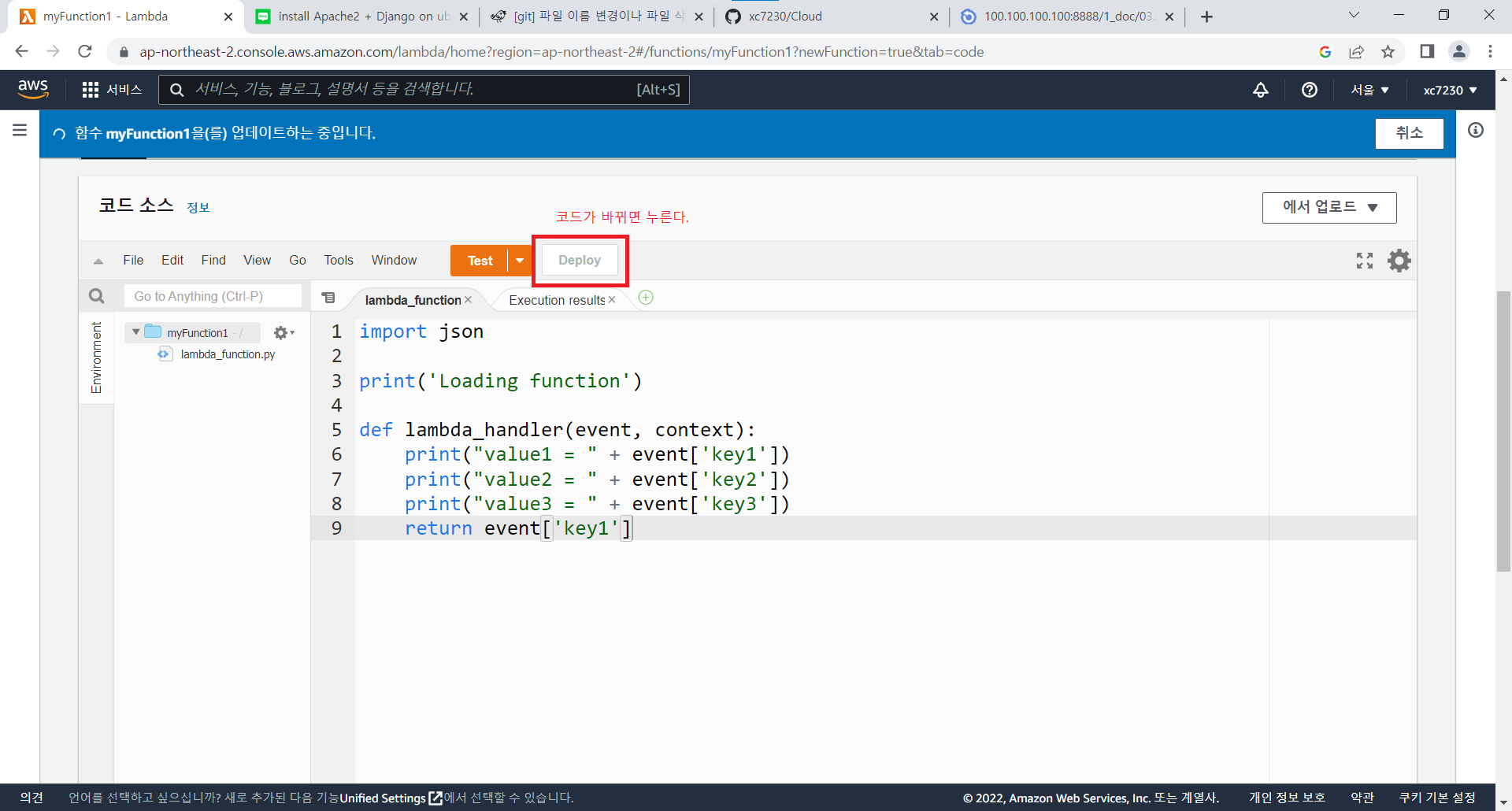Open the Edit menu
This screenshot has width=1512, height=811.
click(172, 261)
